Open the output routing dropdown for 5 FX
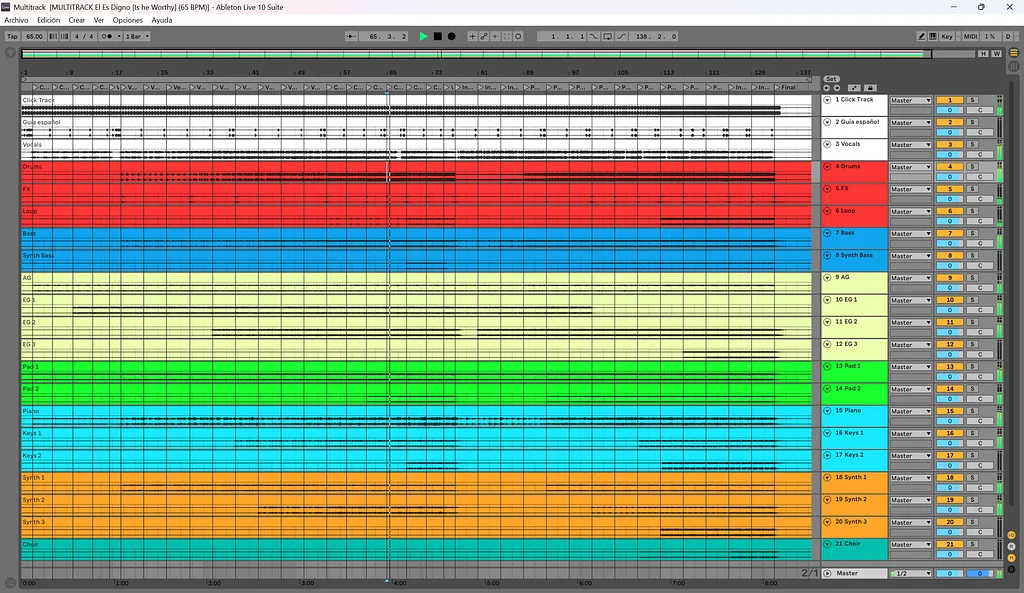 tap(910, 189)
